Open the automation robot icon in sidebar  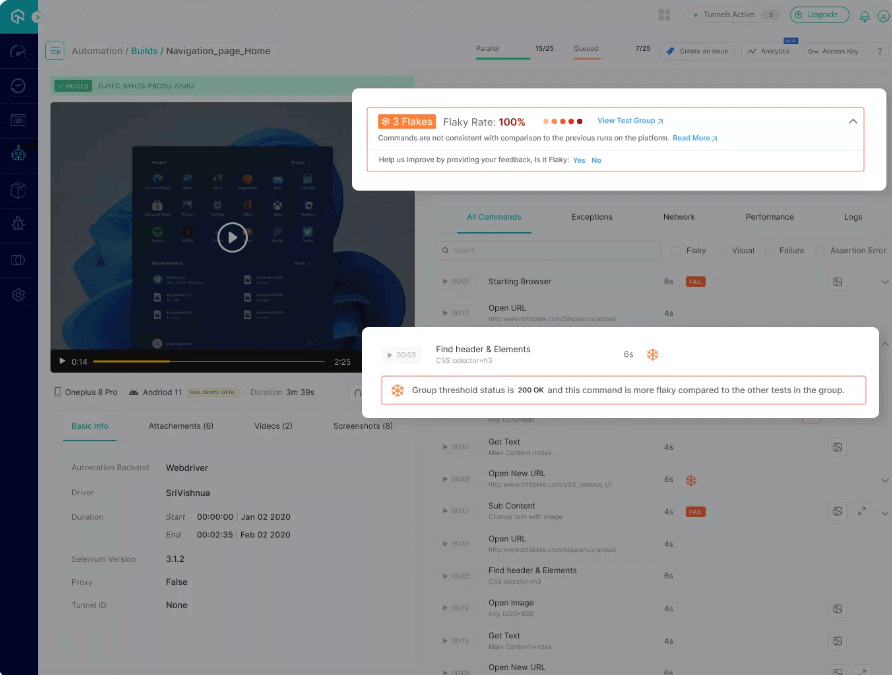pyautogui.click(x=18, y=154)
